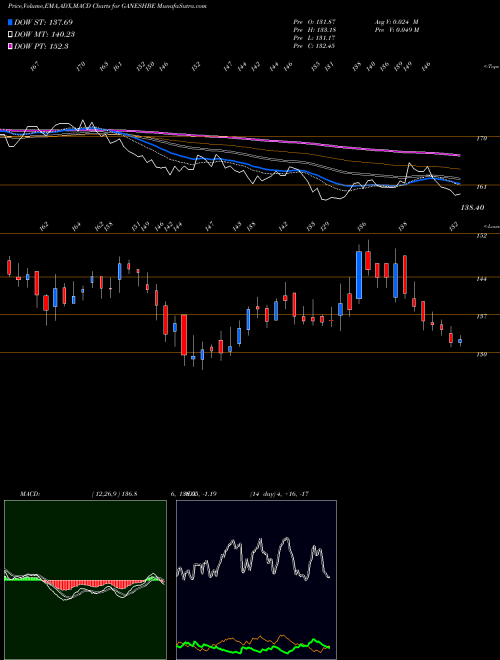Click the white DOW MT legend swatch
Viewport: 500px width, 660px height.
click(10, 34)
